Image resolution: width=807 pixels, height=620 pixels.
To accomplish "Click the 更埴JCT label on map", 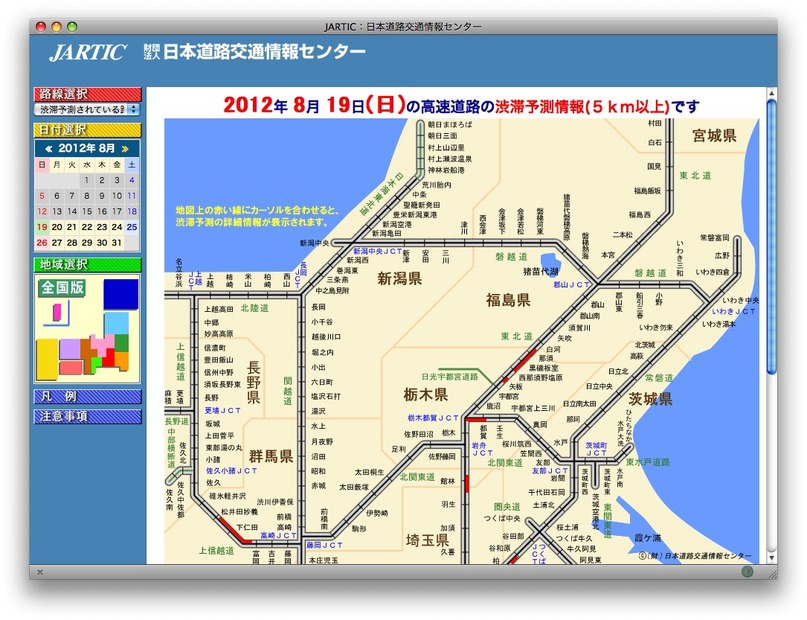I will click(223, 411).
